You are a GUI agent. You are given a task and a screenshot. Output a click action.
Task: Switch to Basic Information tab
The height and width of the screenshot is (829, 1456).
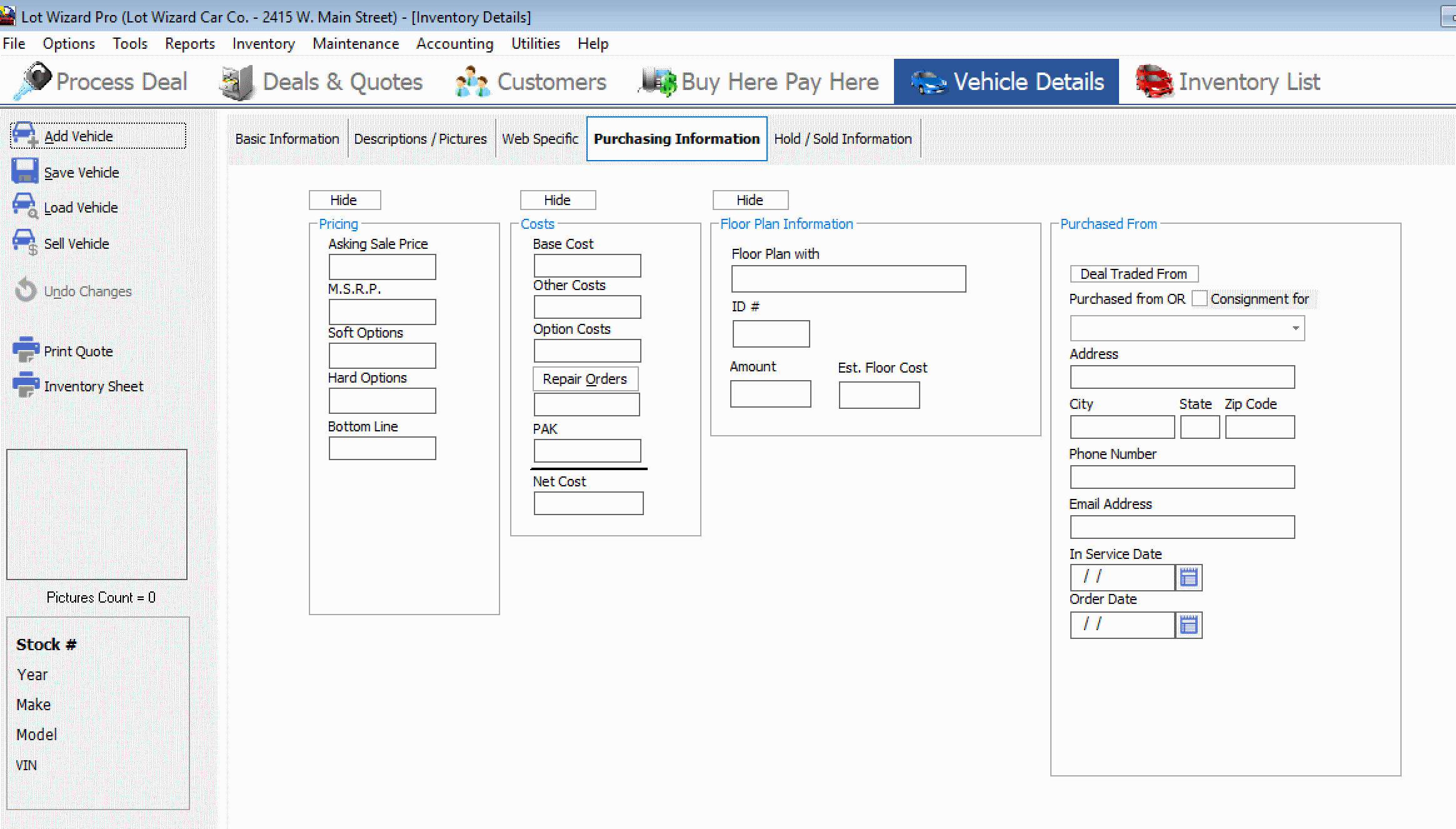click(x=287, y=139)
